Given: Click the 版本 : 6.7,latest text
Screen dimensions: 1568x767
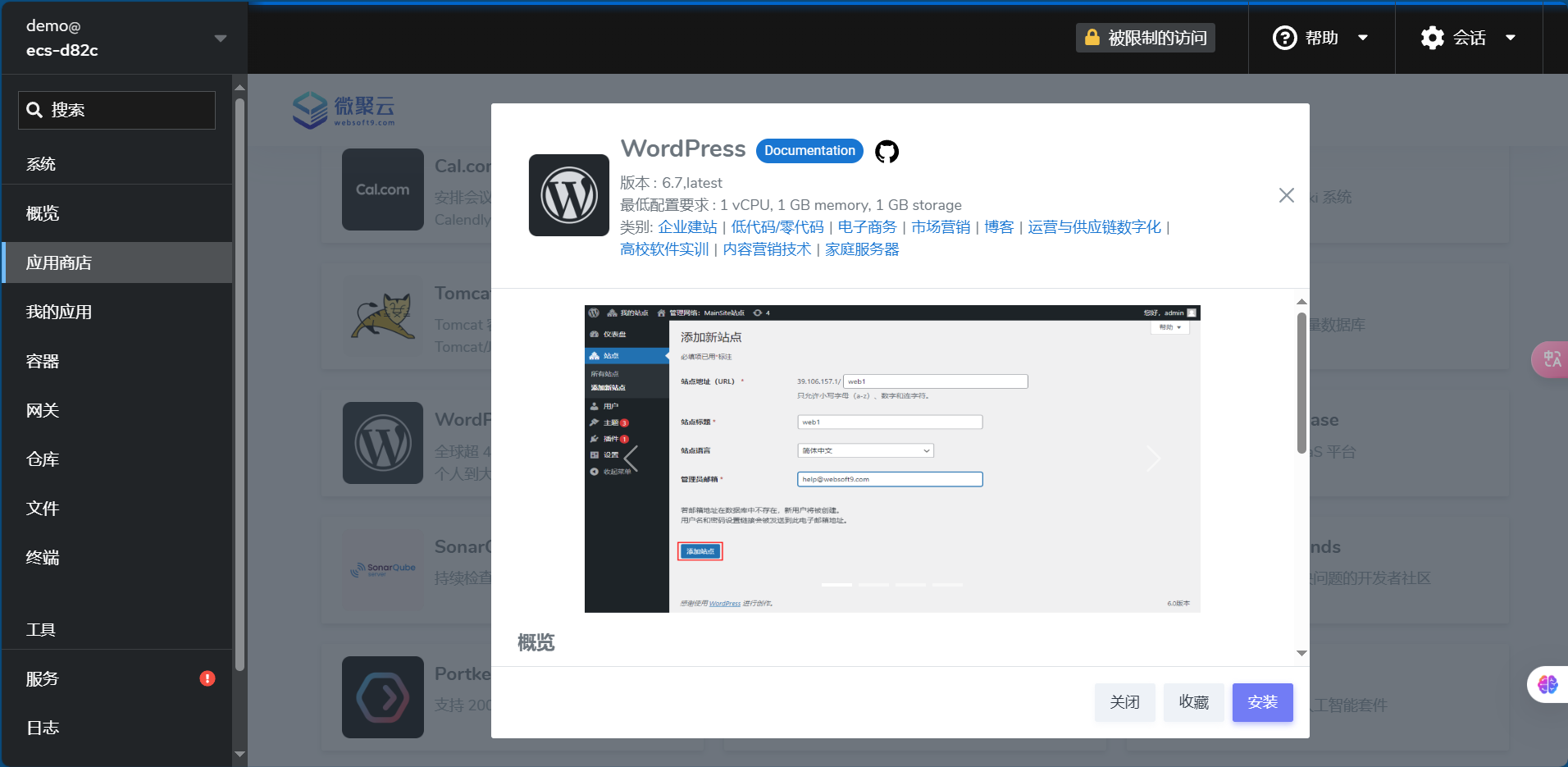Looking at the screenshot, I should pos(671,183).
